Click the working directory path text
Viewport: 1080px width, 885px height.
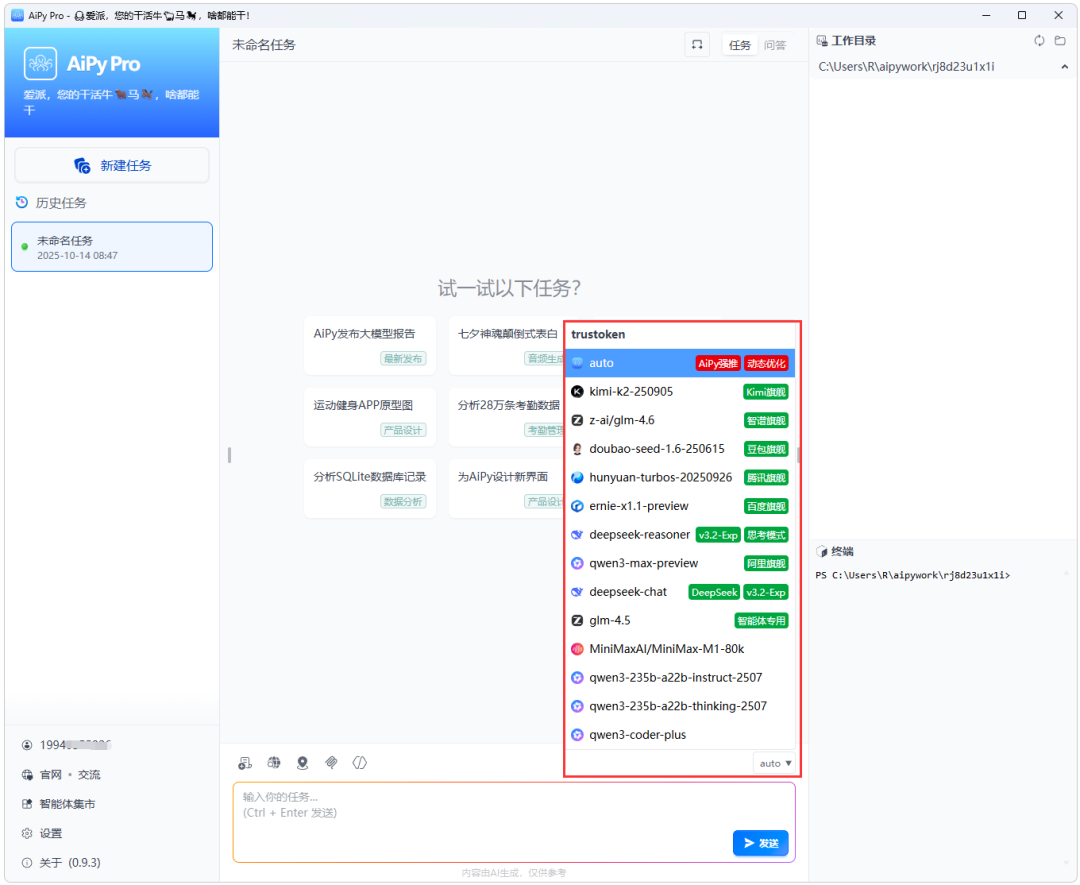[x=906, y=67]
